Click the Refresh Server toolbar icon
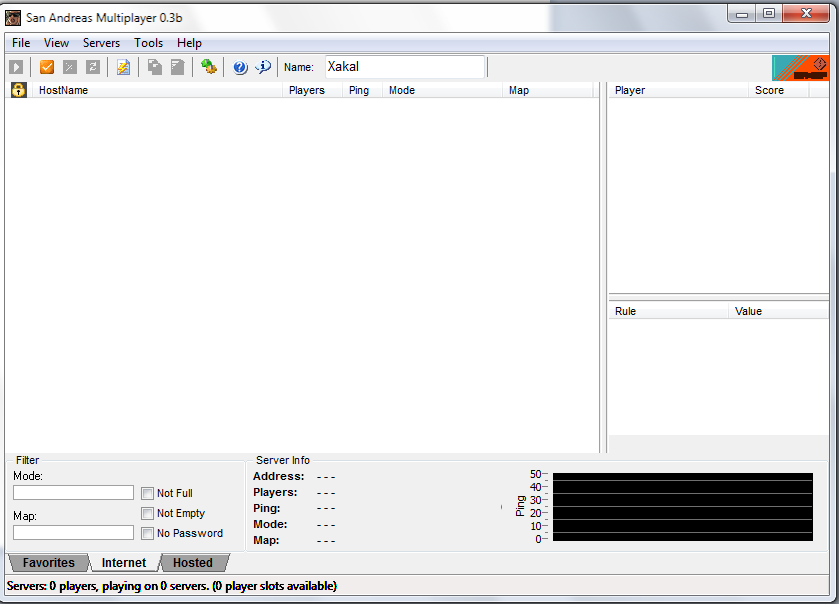The image size is (839, 614). 93,67
